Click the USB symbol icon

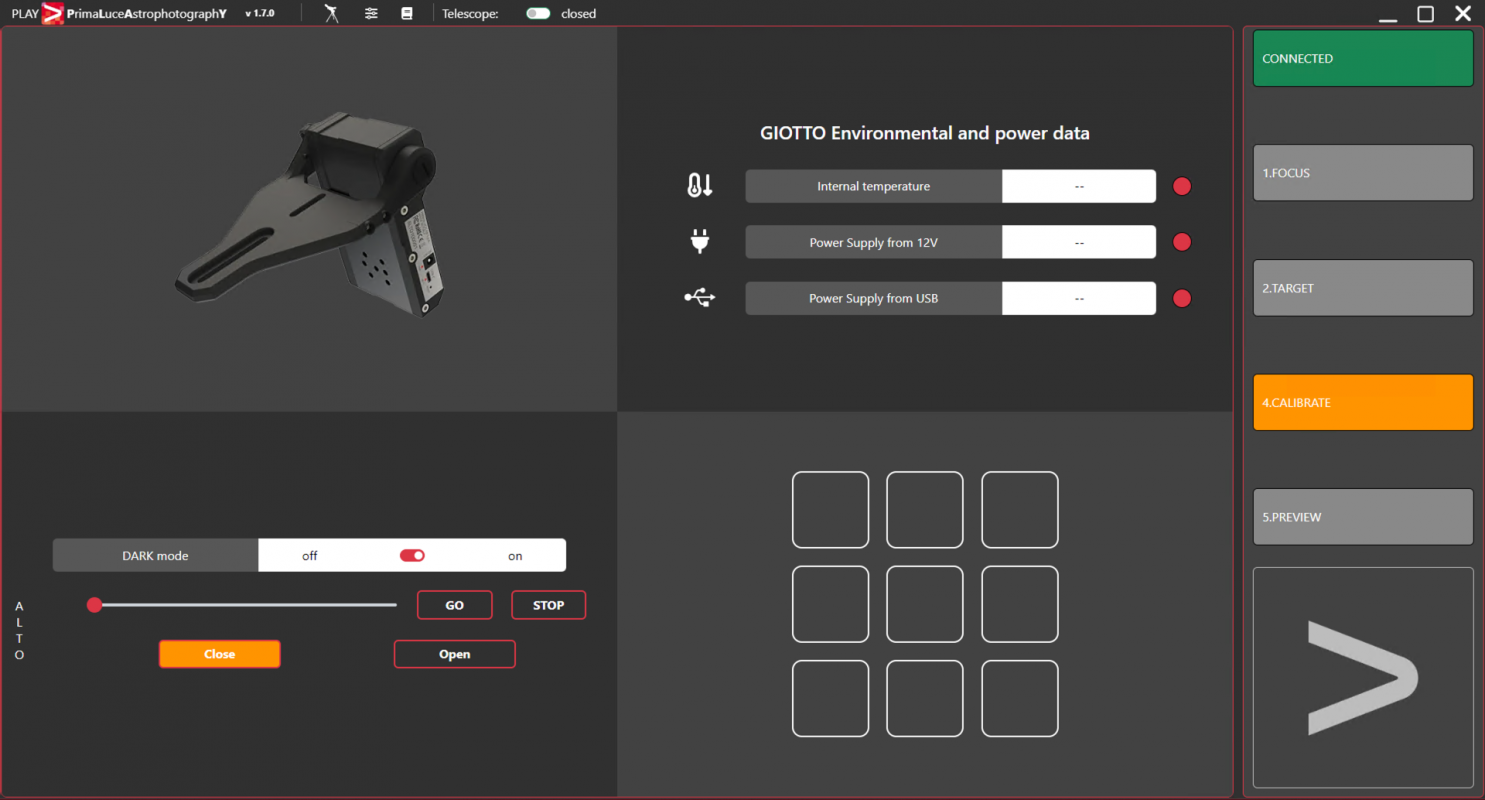click(700, 297)
